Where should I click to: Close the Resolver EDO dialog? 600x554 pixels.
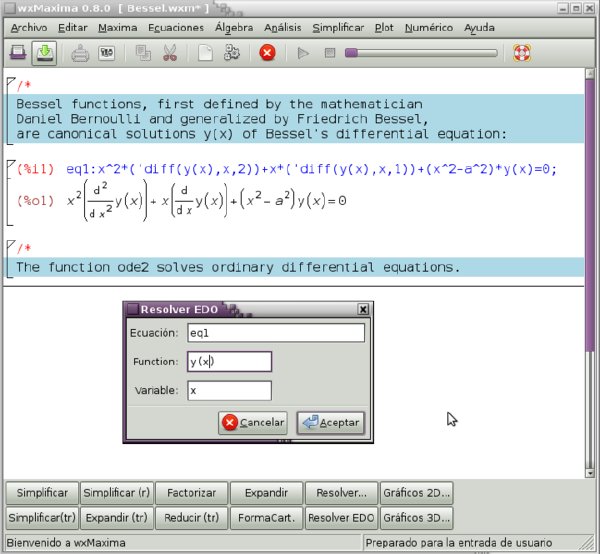(363, 309)
